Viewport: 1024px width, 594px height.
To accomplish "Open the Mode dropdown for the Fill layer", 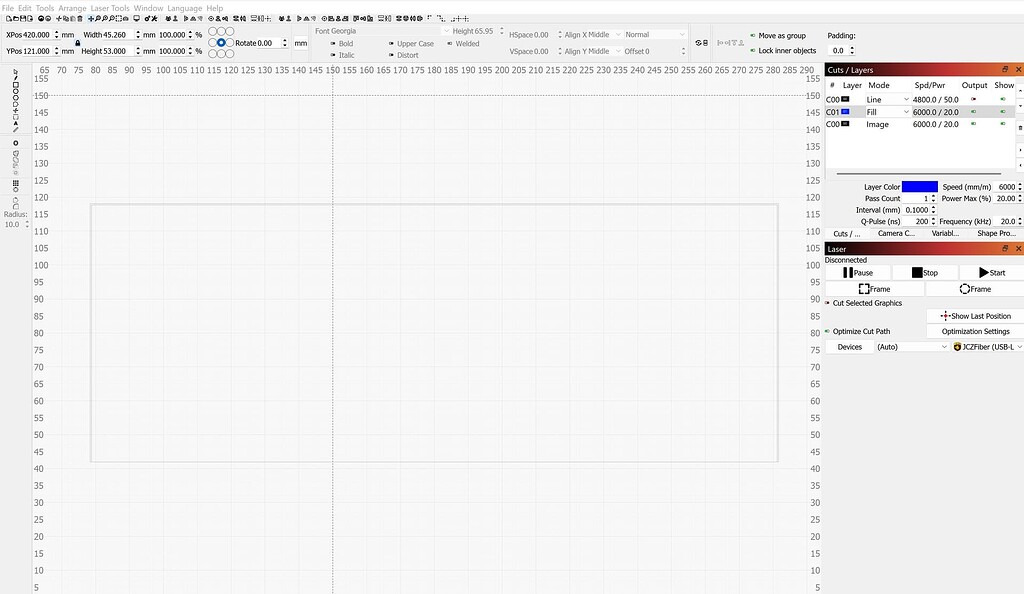I will click(907, 111).
